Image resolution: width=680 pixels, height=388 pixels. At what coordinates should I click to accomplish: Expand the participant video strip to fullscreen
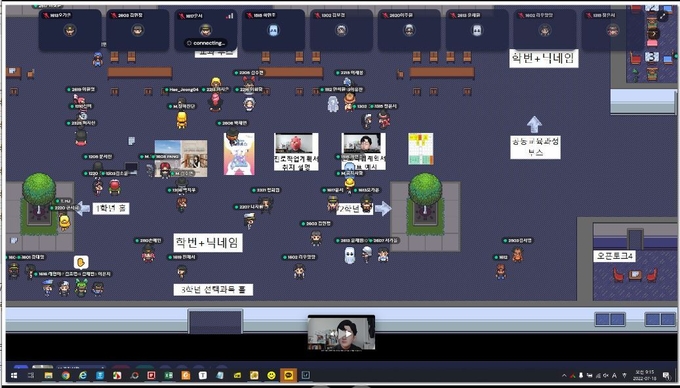point(662,16)
